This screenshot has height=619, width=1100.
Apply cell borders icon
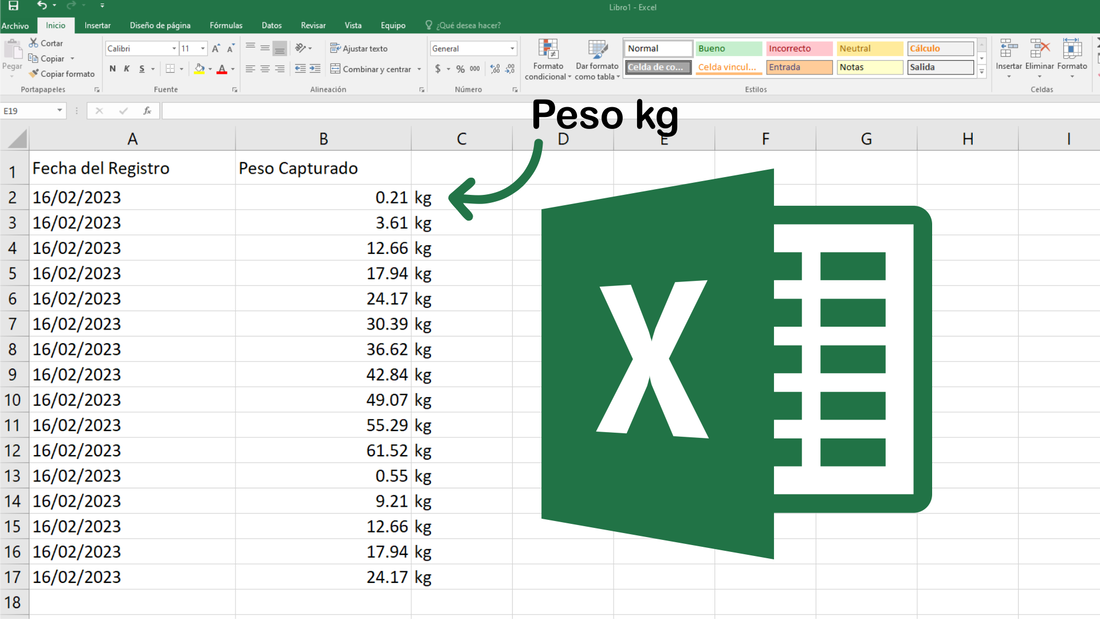(170, 69)
